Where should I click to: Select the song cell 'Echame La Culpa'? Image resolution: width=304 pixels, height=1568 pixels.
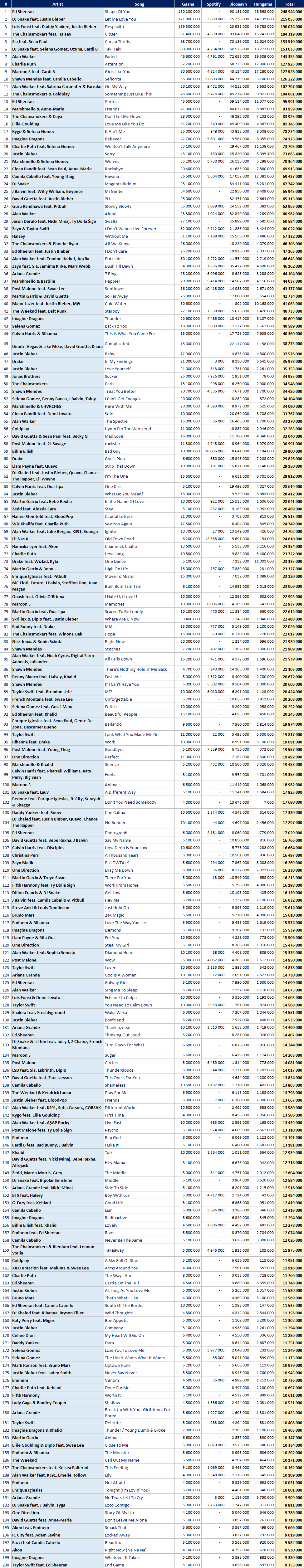coord(139,997)
